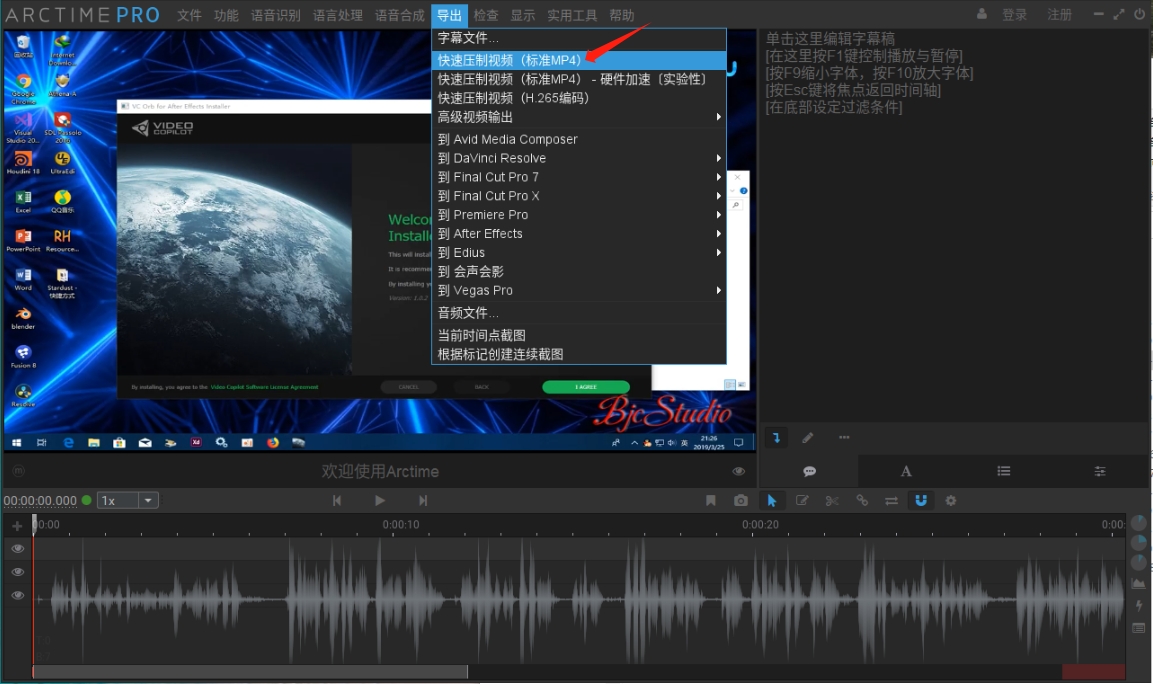Click the 0:00:10 mark on timeline ruler

[x=401, y=525]
